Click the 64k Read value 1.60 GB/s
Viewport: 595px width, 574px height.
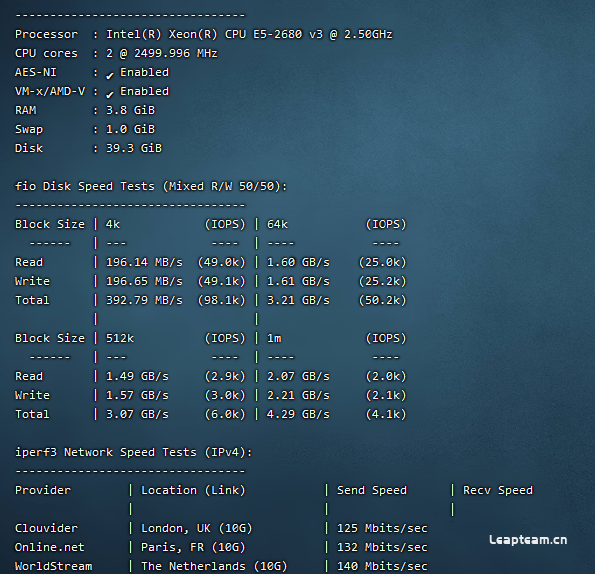coord(298,262)
